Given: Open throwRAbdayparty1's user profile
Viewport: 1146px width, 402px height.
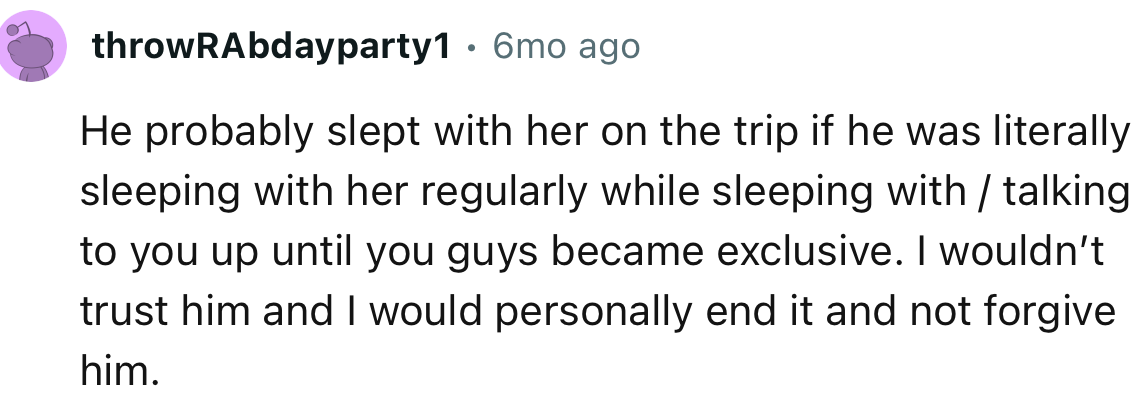Looking at the screenshot, I should click(269, 47).
